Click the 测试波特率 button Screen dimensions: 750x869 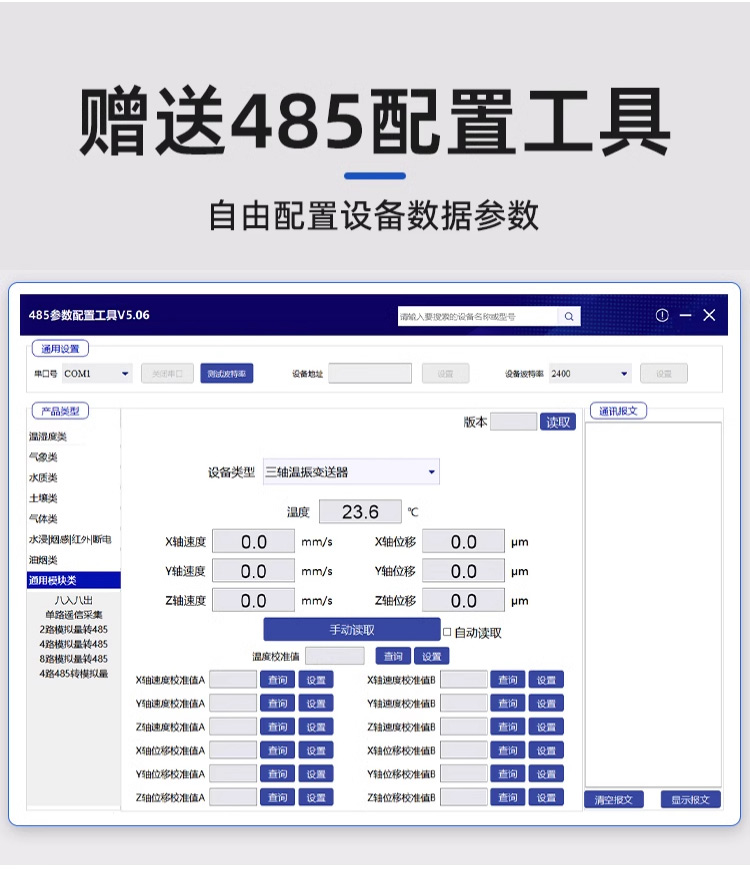[227, 374]
